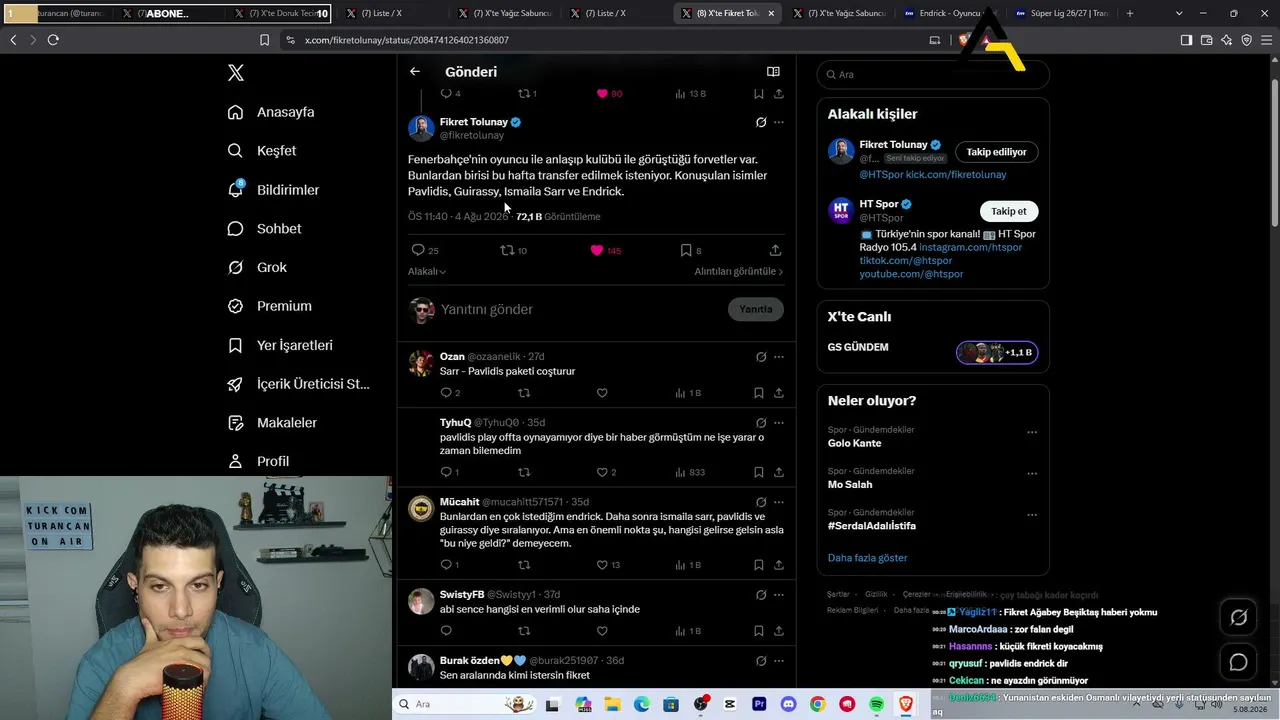
Task: Open Keşfet in the sidebar
Action: coord(263,151)
